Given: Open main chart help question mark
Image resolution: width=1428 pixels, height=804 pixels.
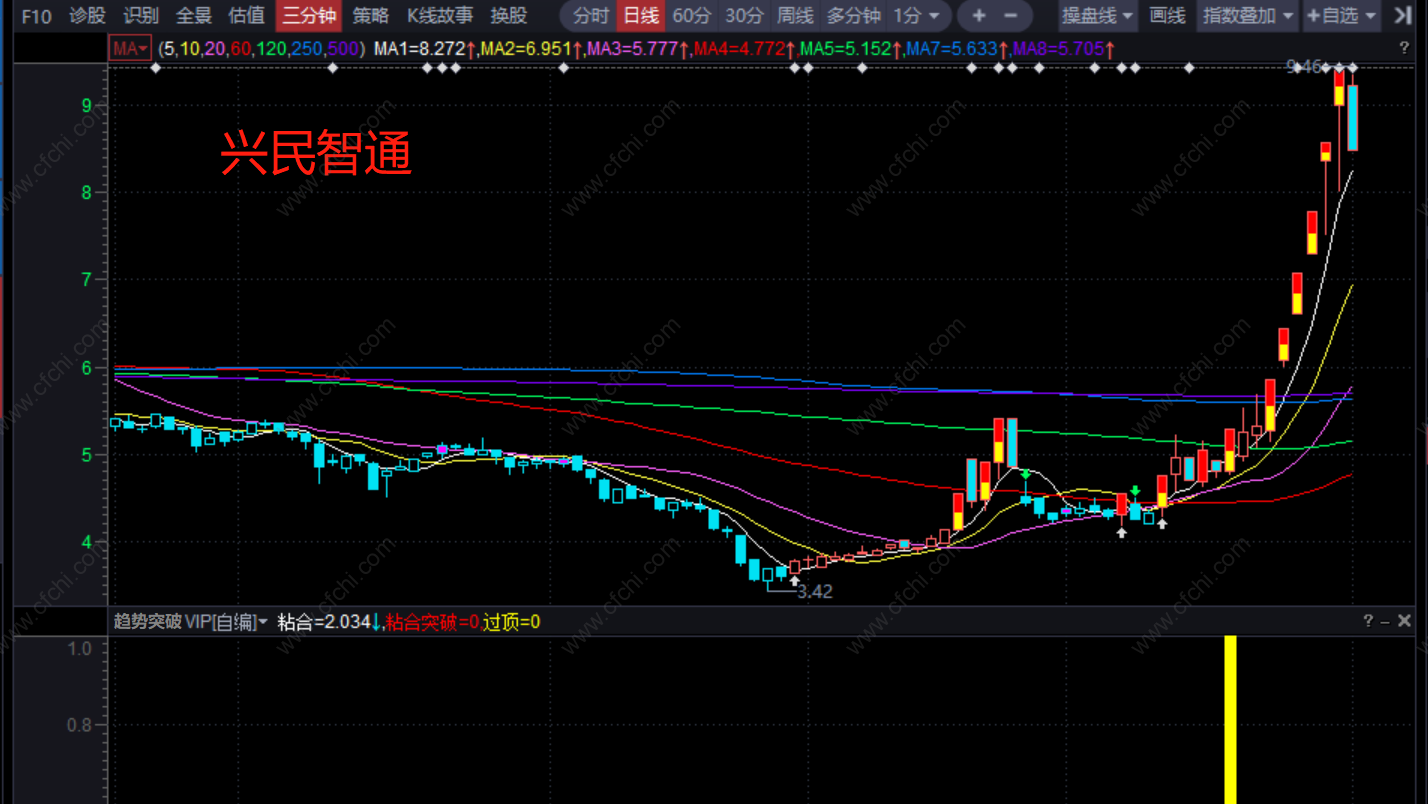Looking at the screenshot, I should pos(1405,48).
